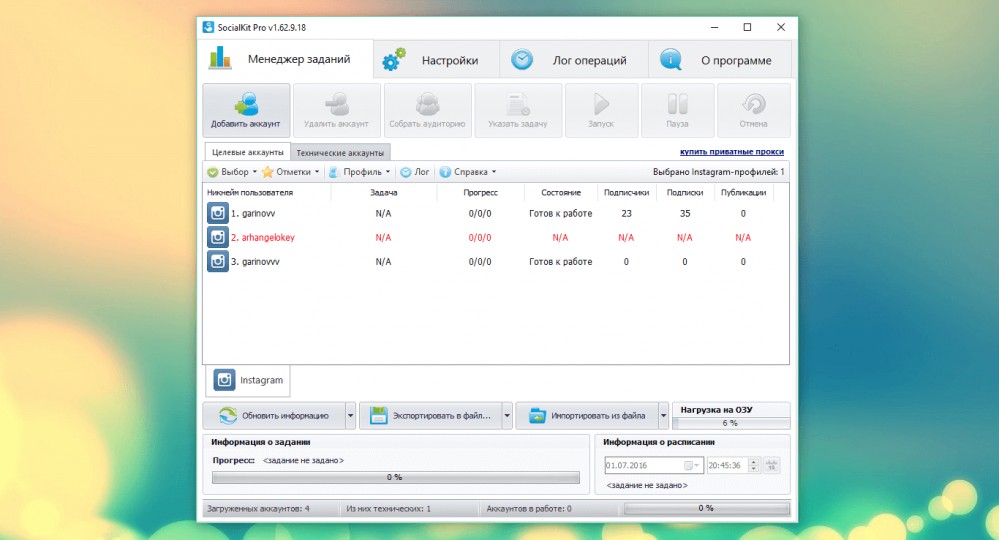Click Экспортировать в файл button
Viewport: 999px width, 540px height.
pos(431,416)
